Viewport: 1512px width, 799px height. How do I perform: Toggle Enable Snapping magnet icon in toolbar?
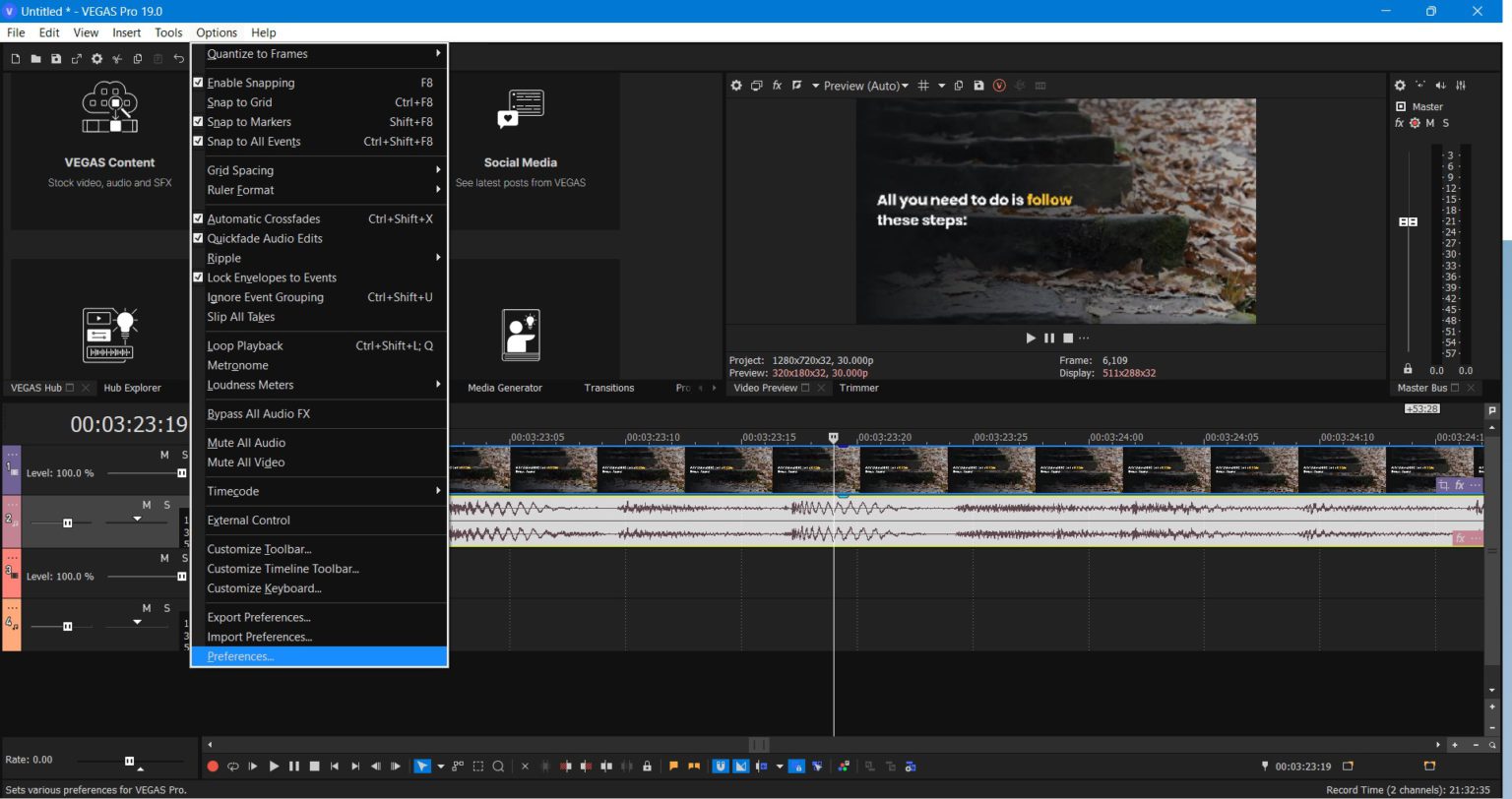721,766
